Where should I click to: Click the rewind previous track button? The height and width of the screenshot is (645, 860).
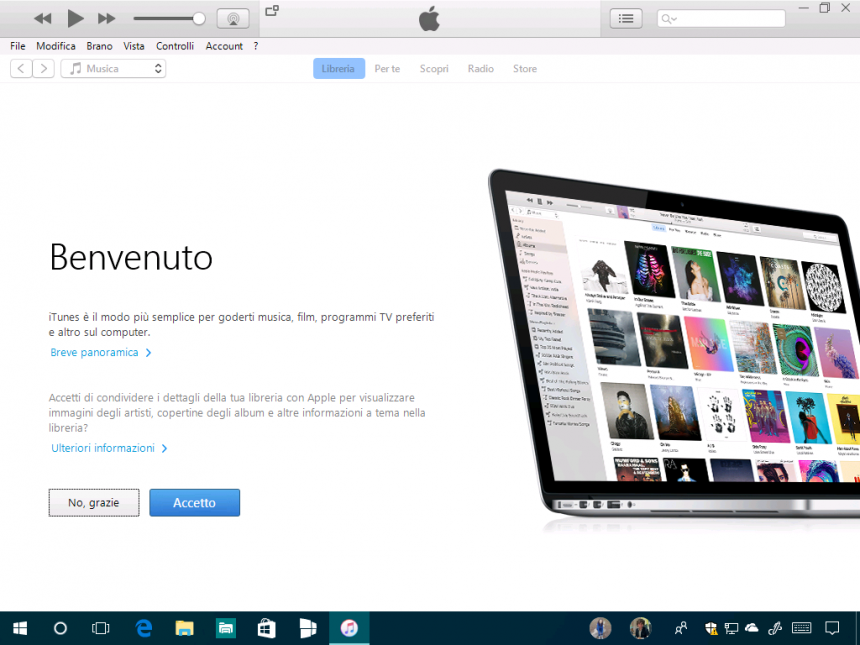point(42,19)
